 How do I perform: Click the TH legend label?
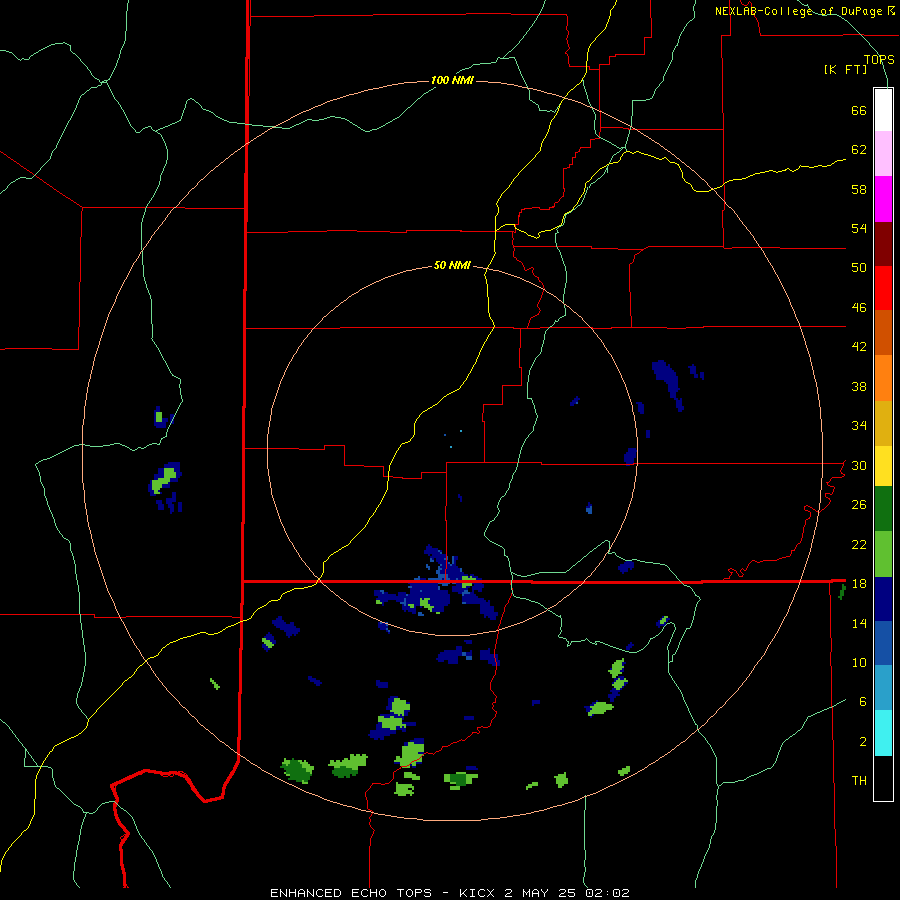click(859, 781)
